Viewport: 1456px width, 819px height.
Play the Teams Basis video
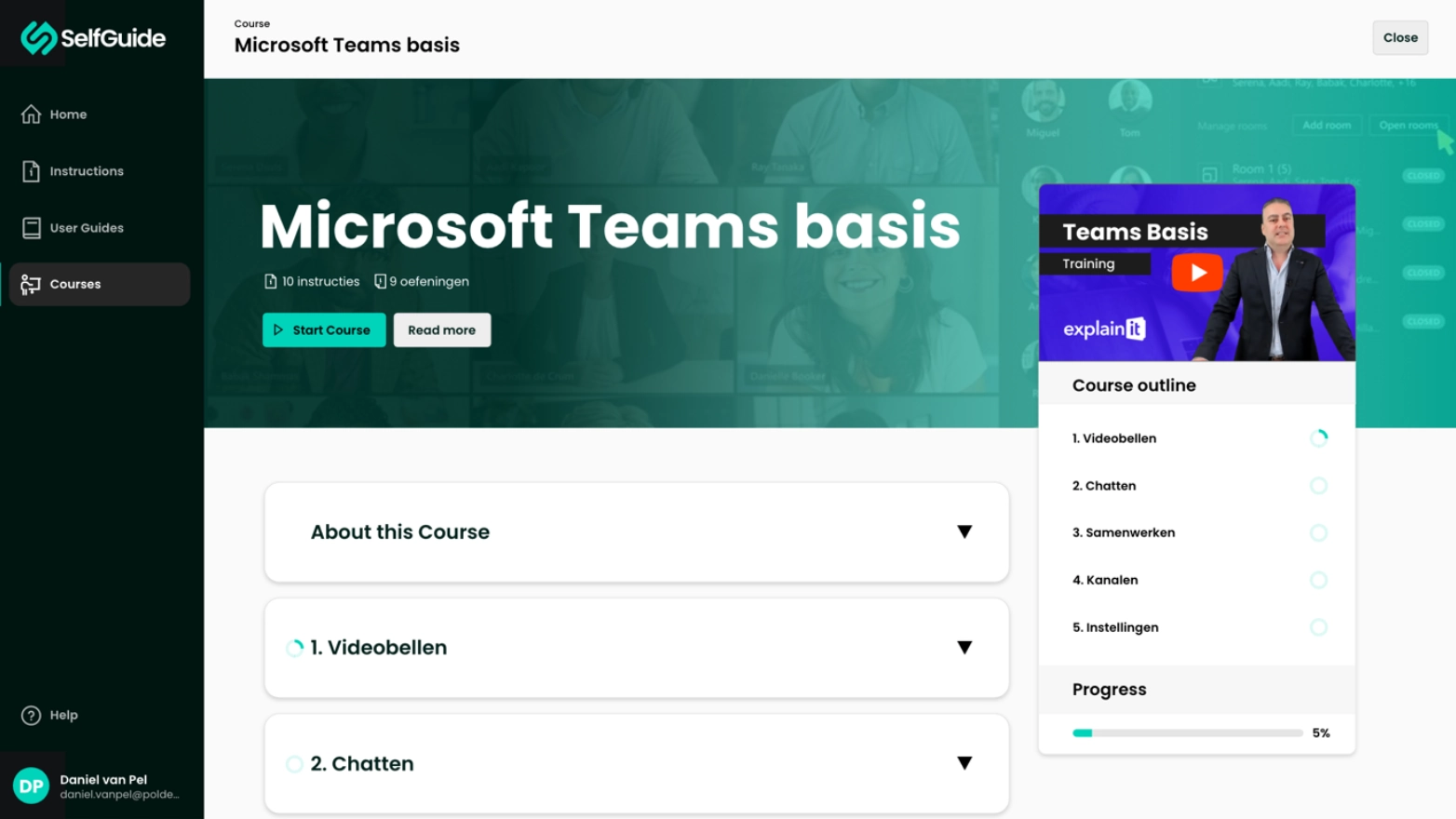tap(1197, 273)
